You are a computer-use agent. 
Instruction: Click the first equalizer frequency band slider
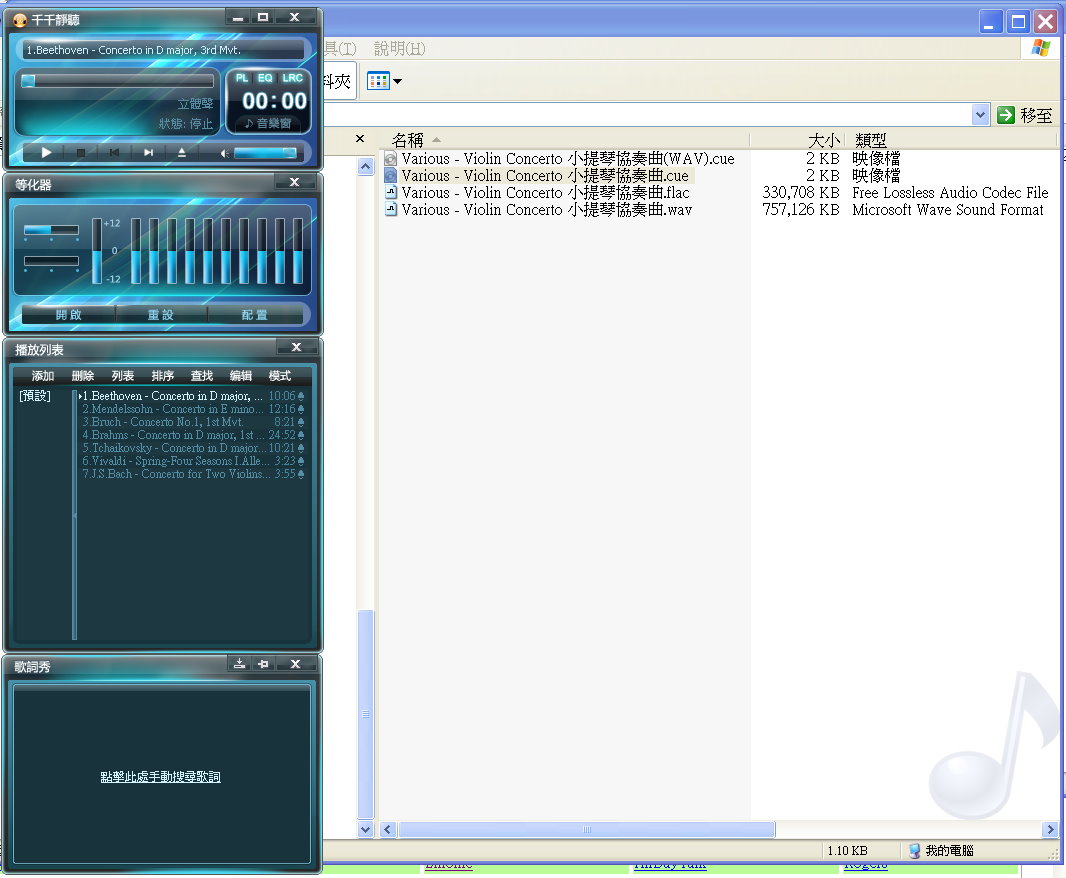136,251
